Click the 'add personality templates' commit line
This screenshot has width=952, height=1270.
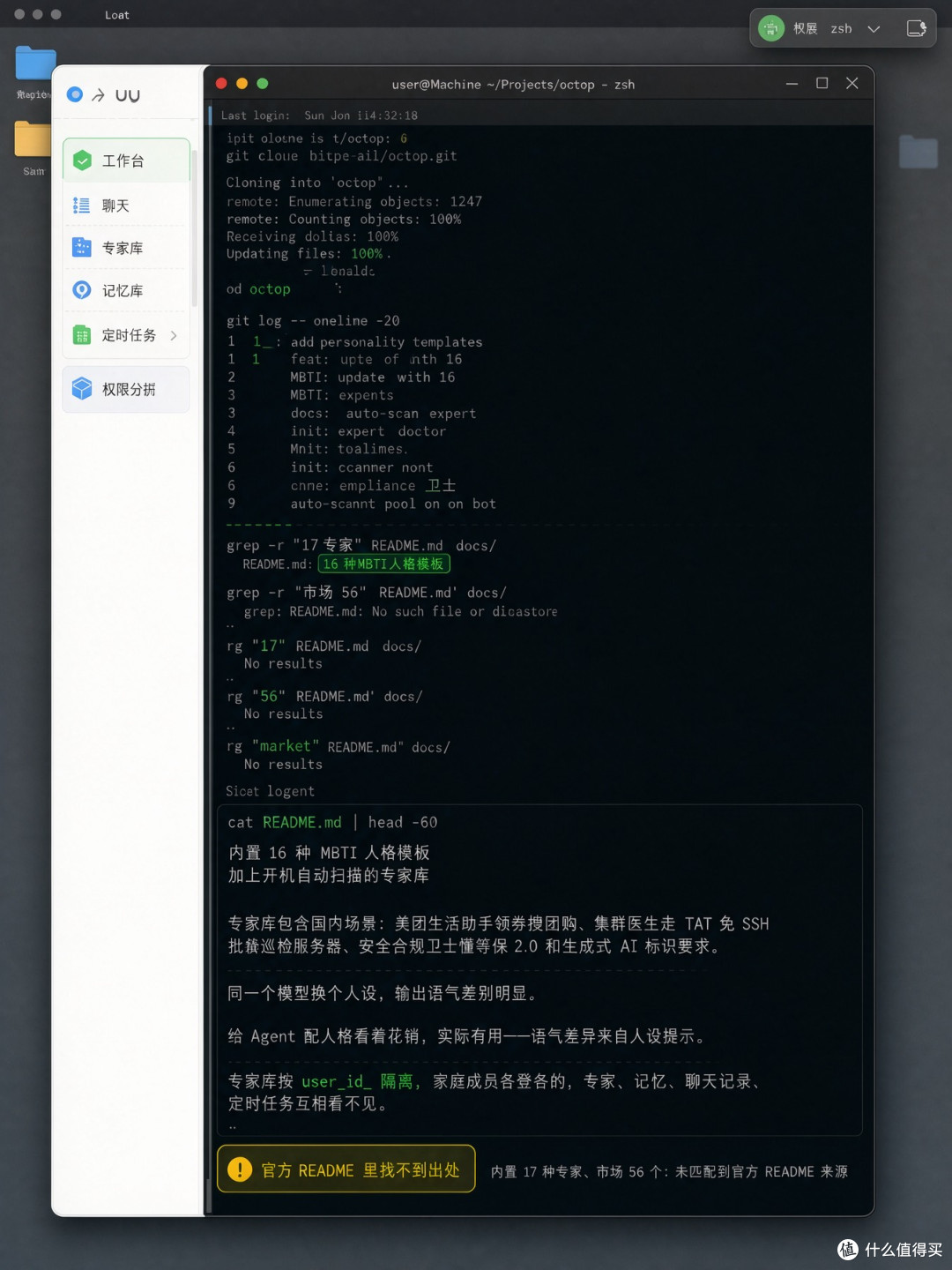point(386,342)
